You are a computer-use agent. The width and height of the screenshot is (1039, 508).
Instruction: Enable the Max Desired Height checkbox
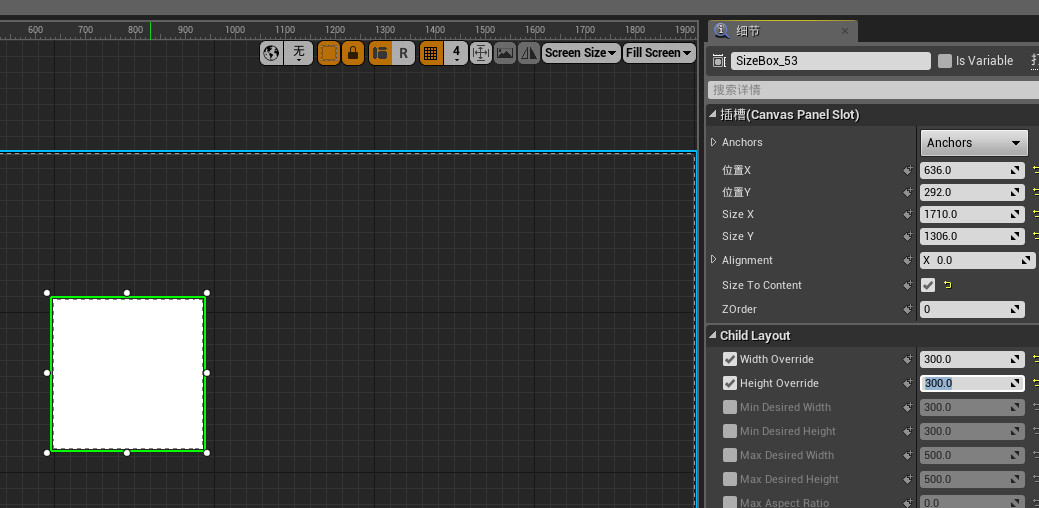[730, 479]
